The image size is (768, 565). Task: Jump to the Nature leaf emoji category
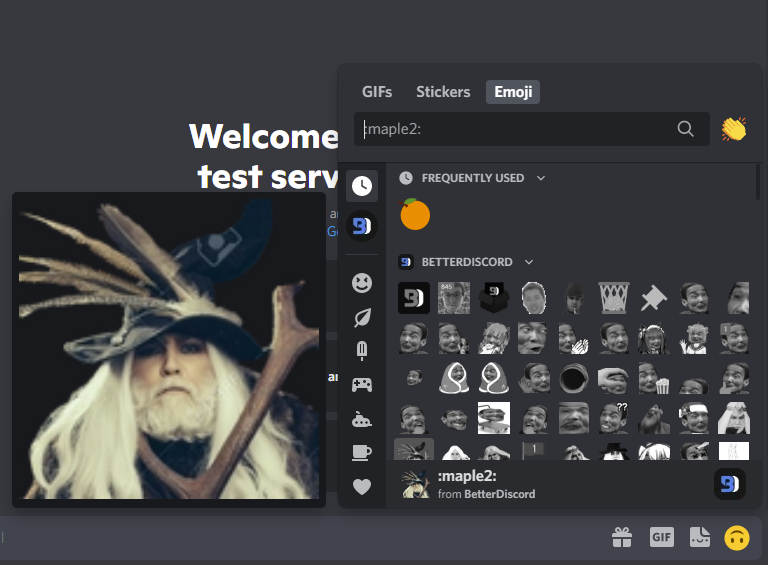coord(362,317)
